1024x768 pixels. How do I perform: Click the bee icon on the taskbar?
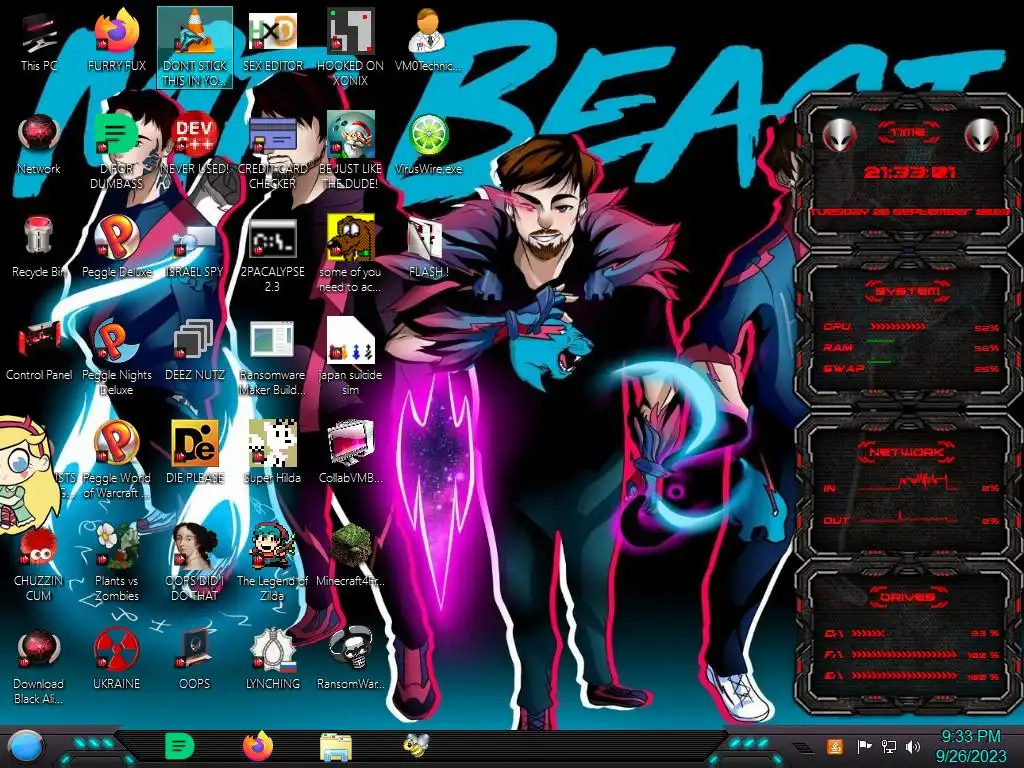415,744
